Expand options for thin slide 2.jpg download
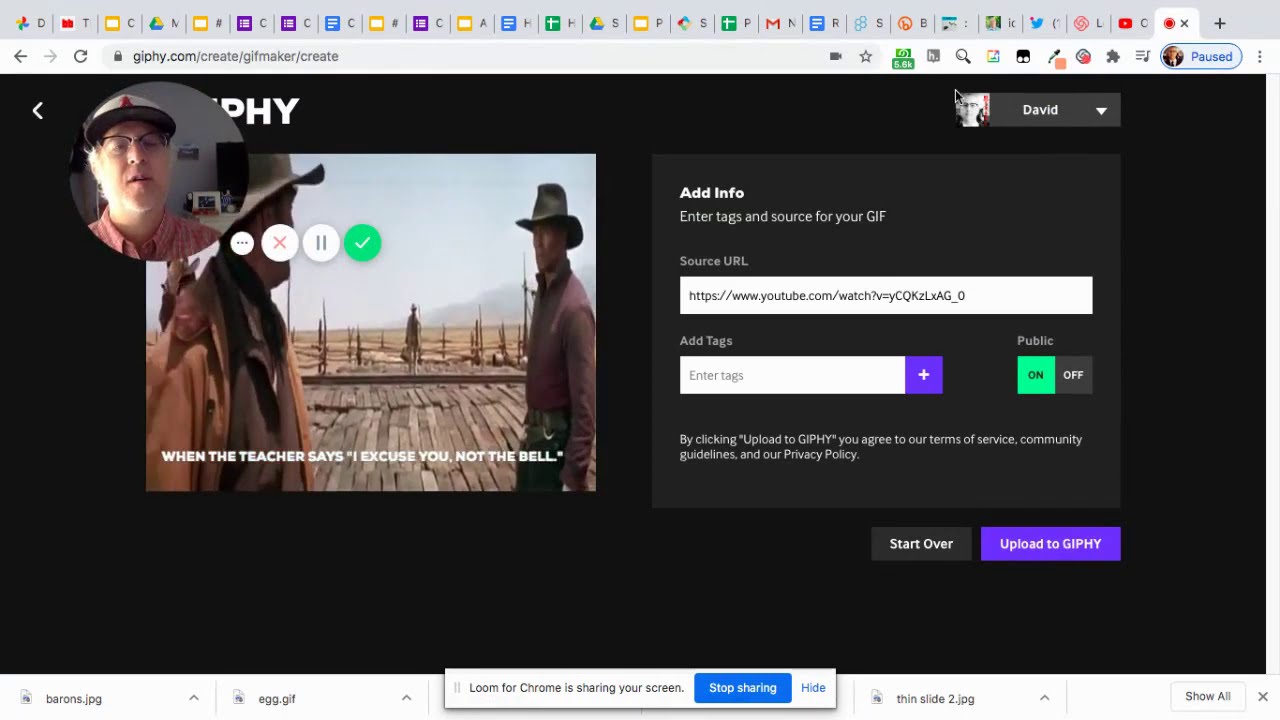 pos(1044,698)
